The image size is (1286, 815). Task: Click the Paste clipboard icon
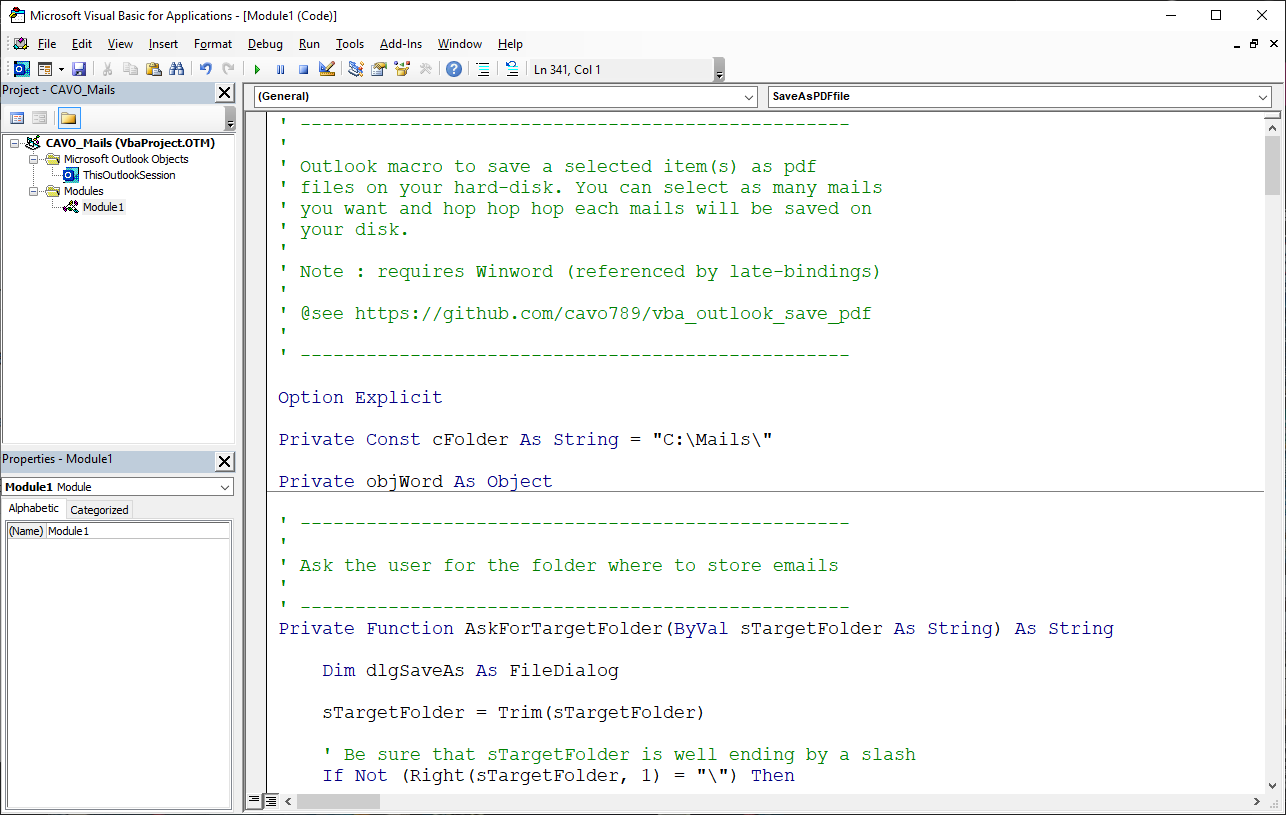coord(153,69)
